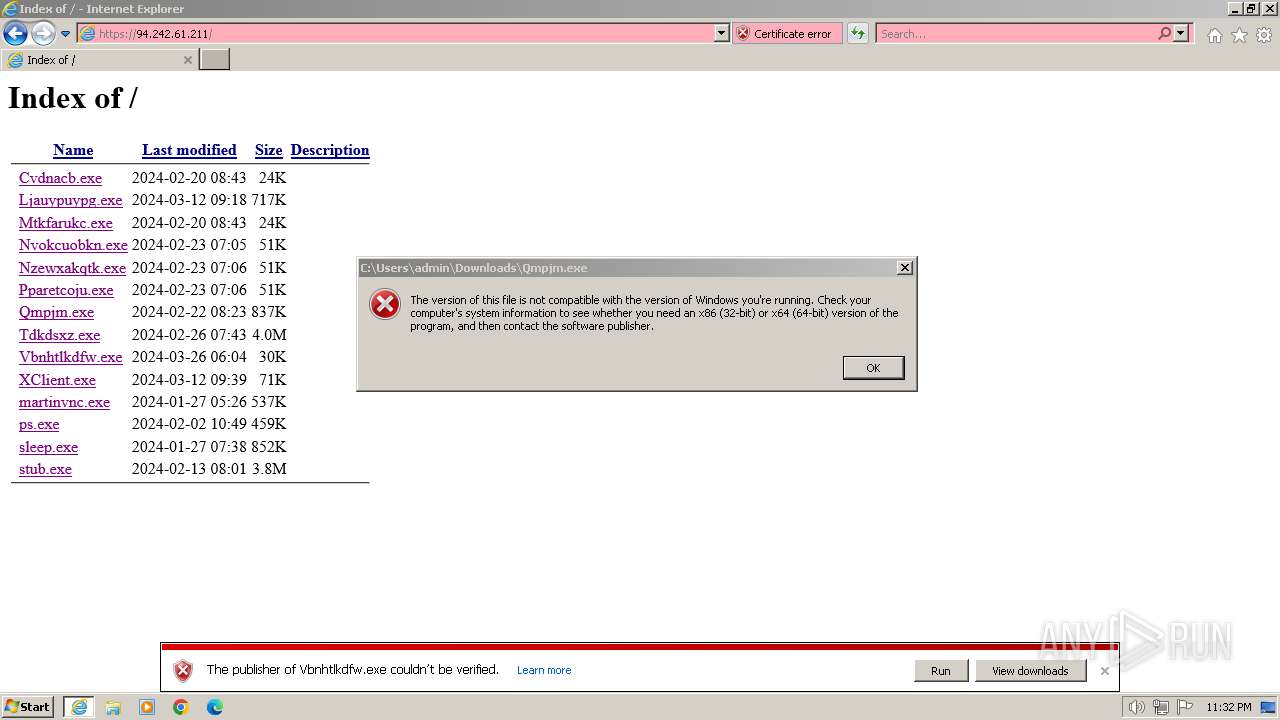1280x720 pixels.
Task: Open Pparetcoju.exe link
Action: pyautogui.click(x=66, y=290)
